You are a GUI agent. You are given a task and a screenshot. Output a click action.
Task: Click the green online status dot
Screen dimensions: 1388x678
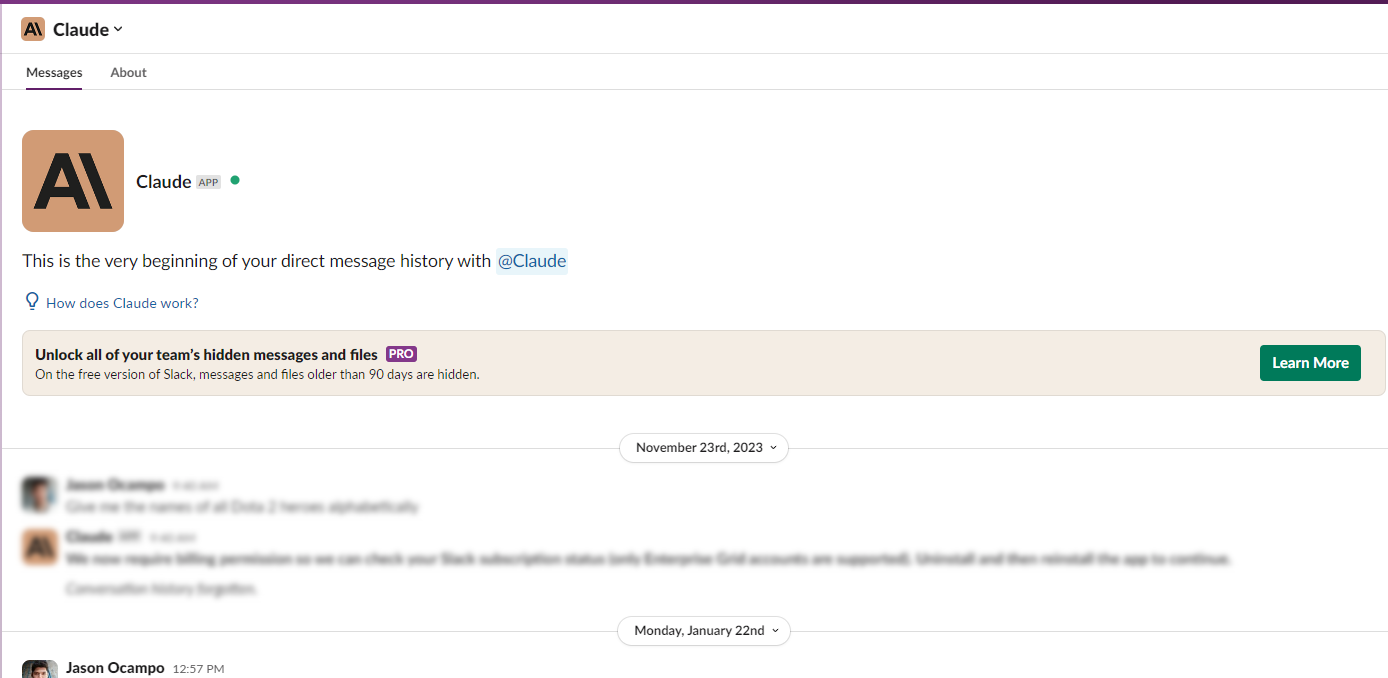click(x=235, y=180)
